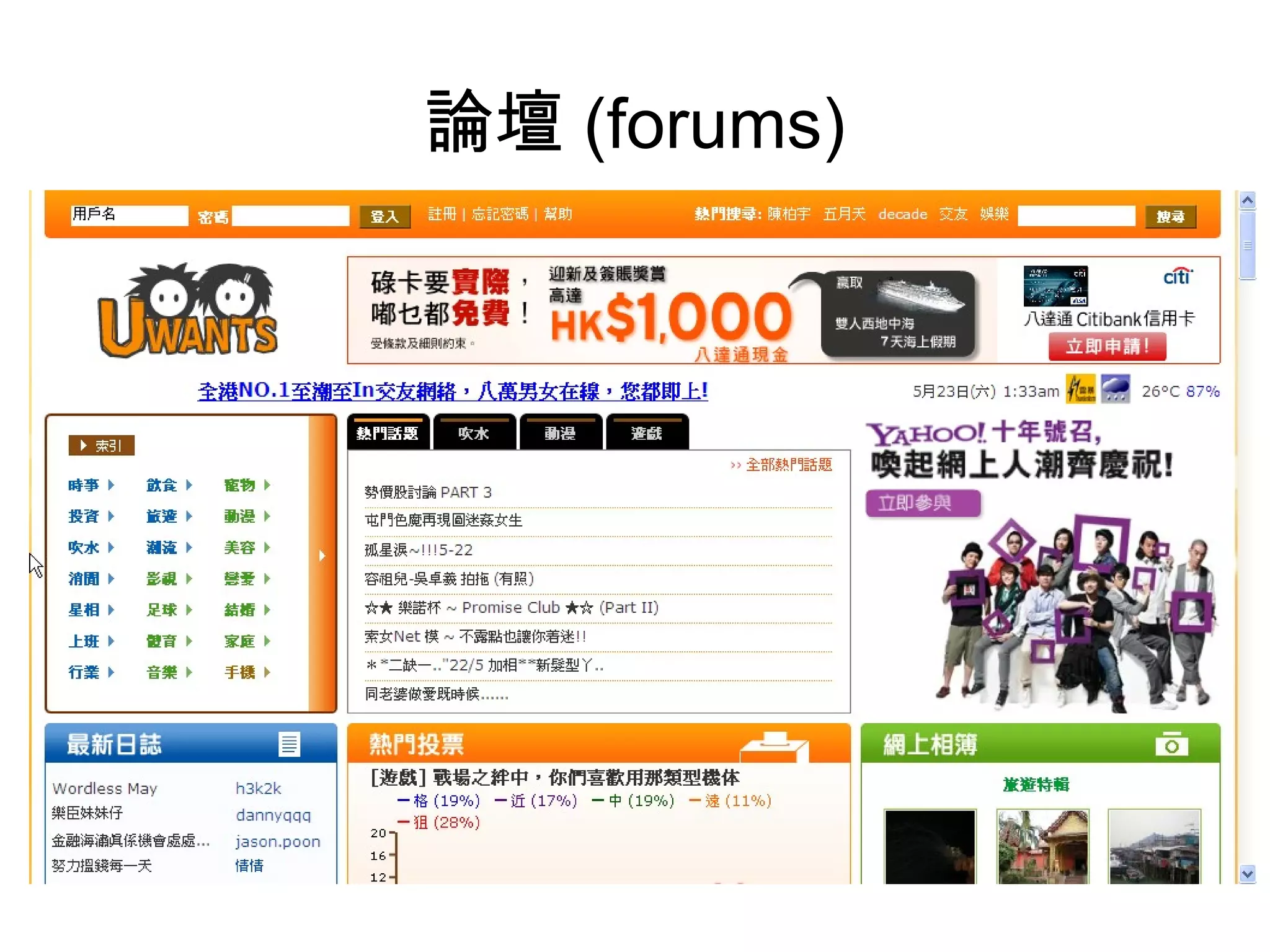Open the 註冊 register link
Screen dimensions: 1270x952
point(442,215)
